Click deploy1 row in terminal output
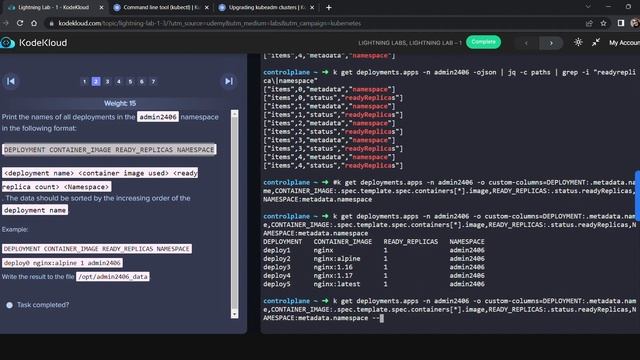Viewport: 640px width, 360px height. [x=373, y=250]
